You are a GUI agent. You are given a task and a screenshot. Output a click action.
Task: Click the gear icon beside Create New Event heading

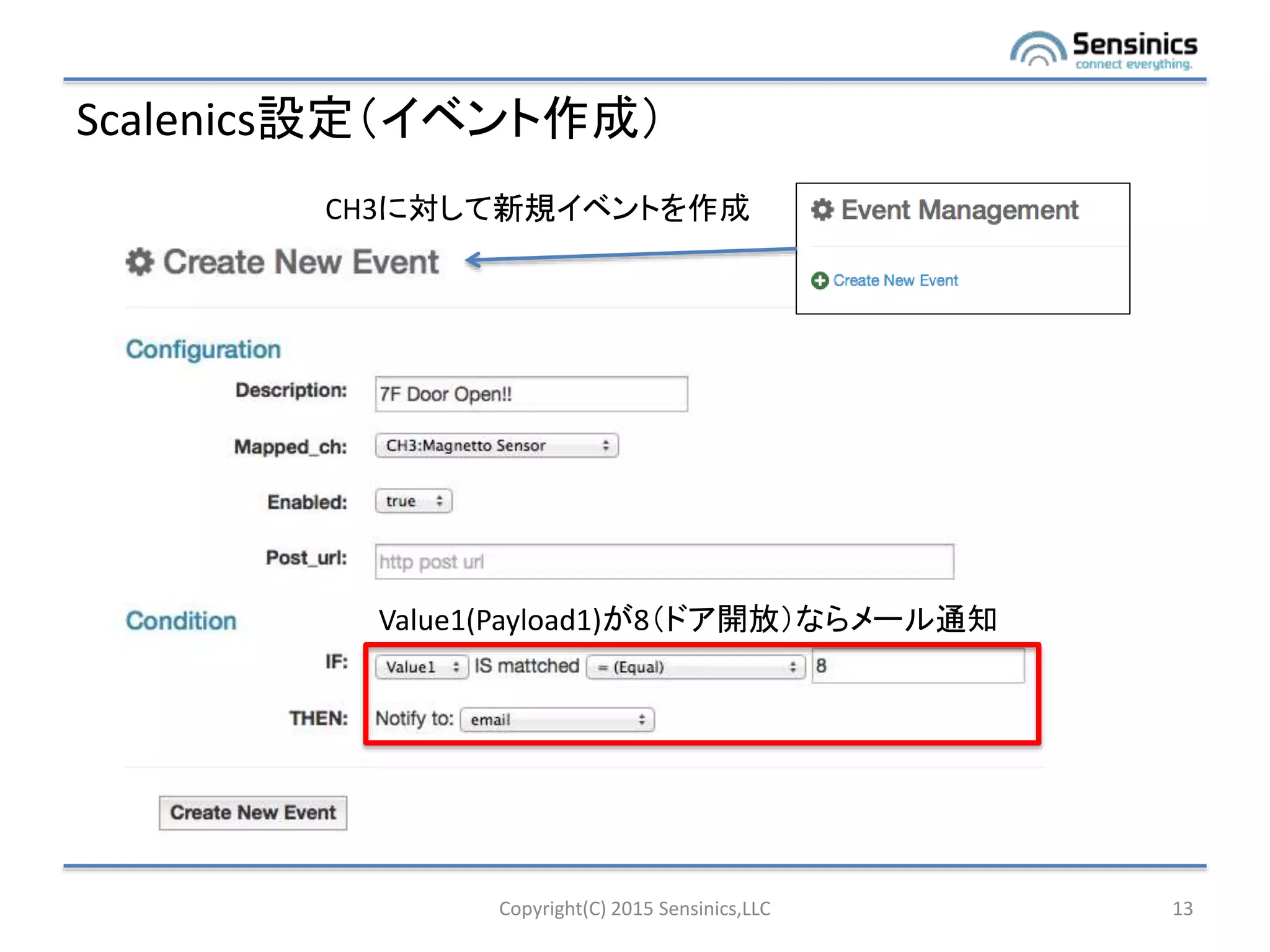140,262
